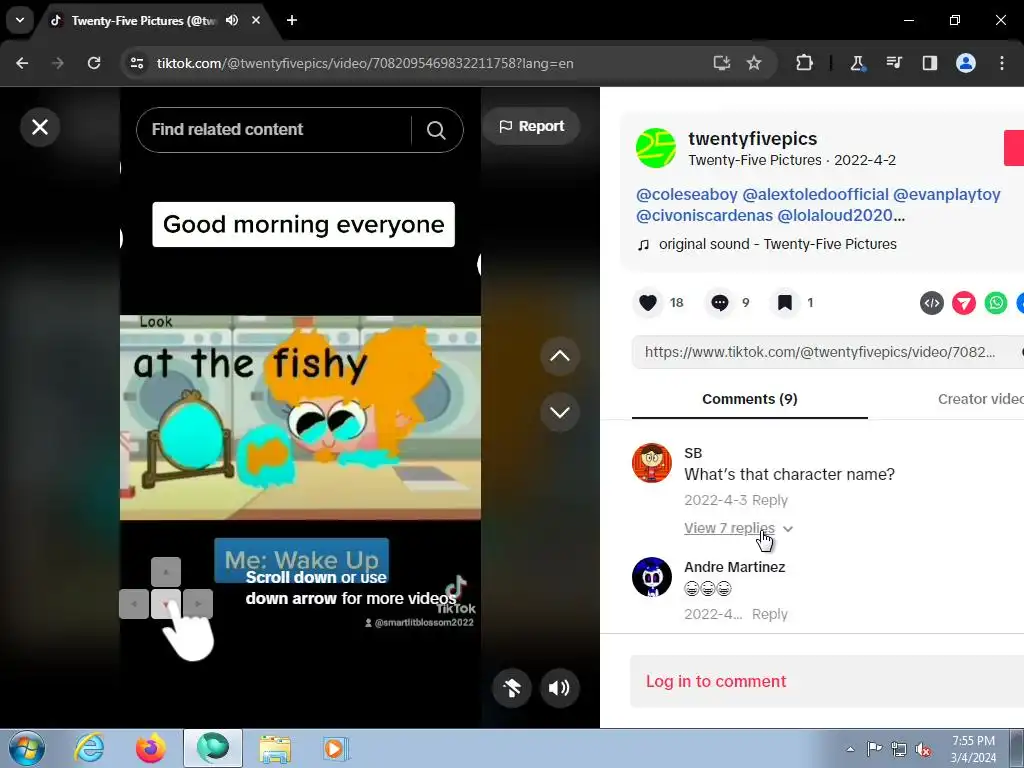Click the install app icon in address bar

tap(722, 63)
